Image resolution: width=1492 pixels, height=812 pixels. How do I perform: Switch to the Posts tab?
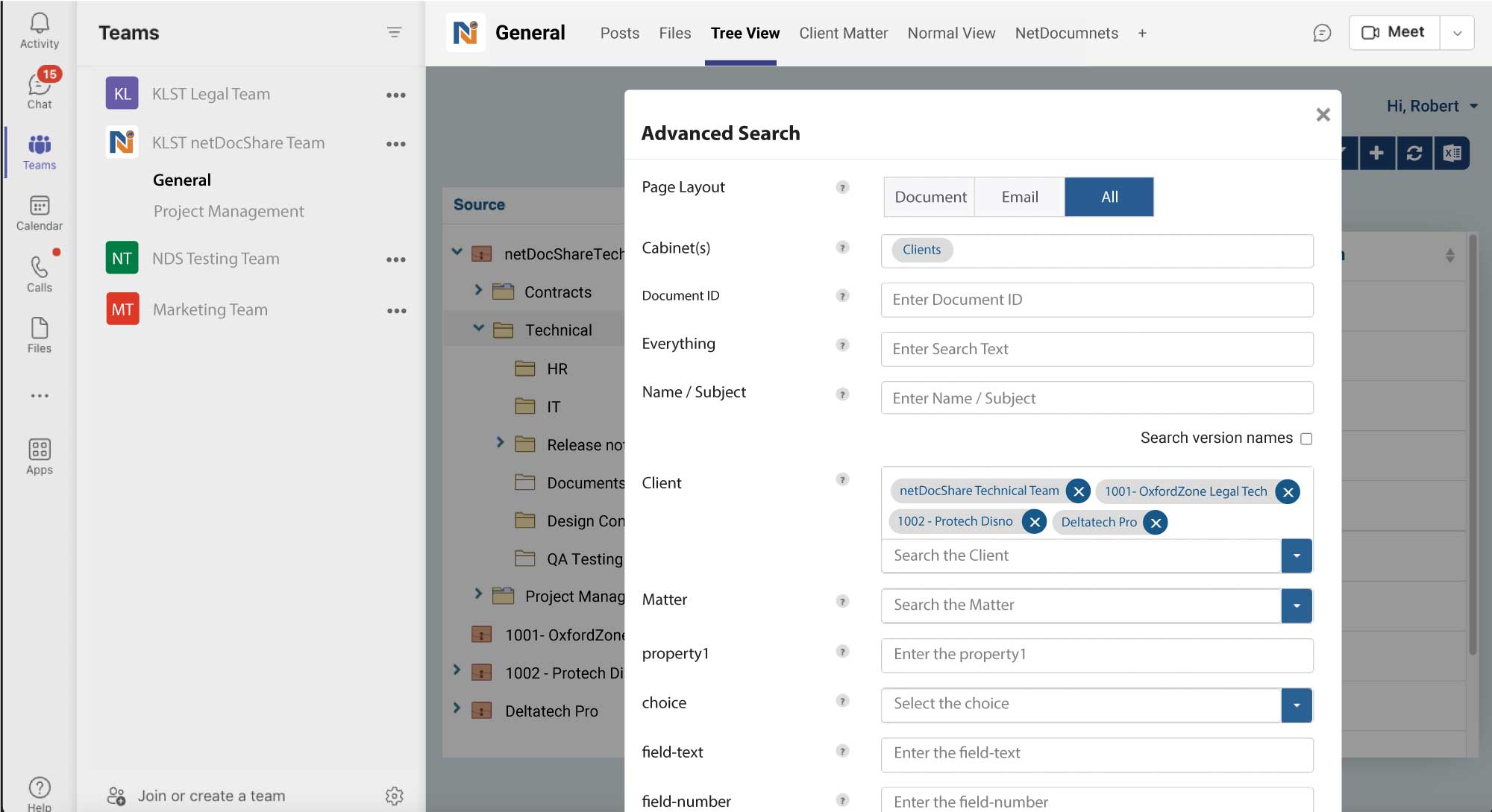click(619, 33)
